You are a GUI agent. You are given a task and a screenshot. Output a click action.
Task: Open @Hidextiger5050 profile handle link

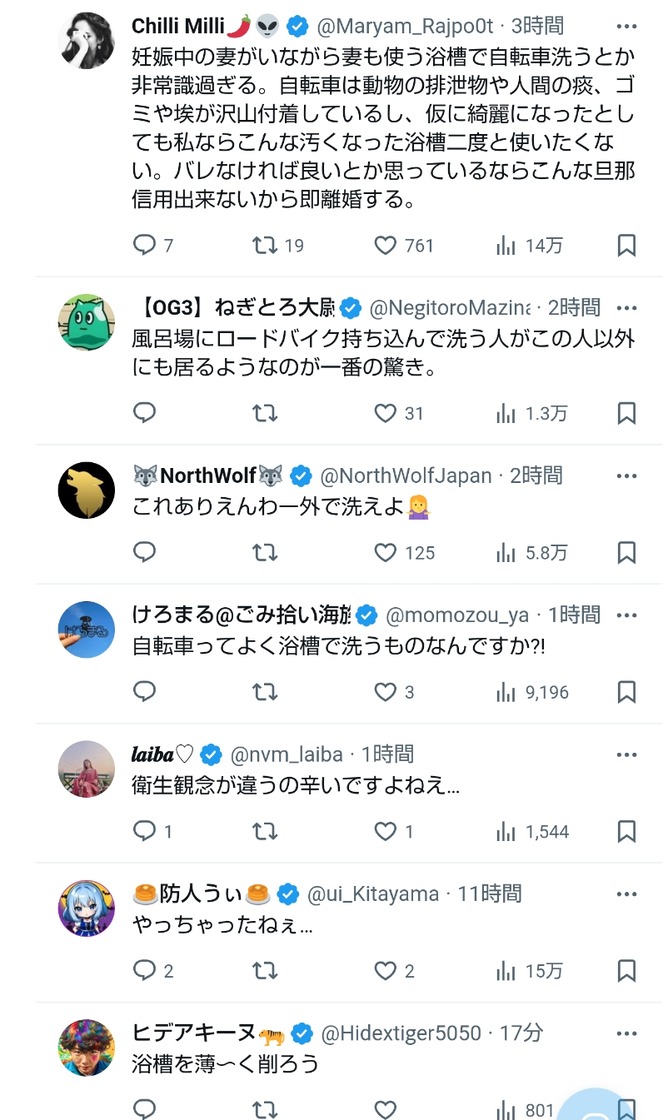click(x=400, y=1033)
